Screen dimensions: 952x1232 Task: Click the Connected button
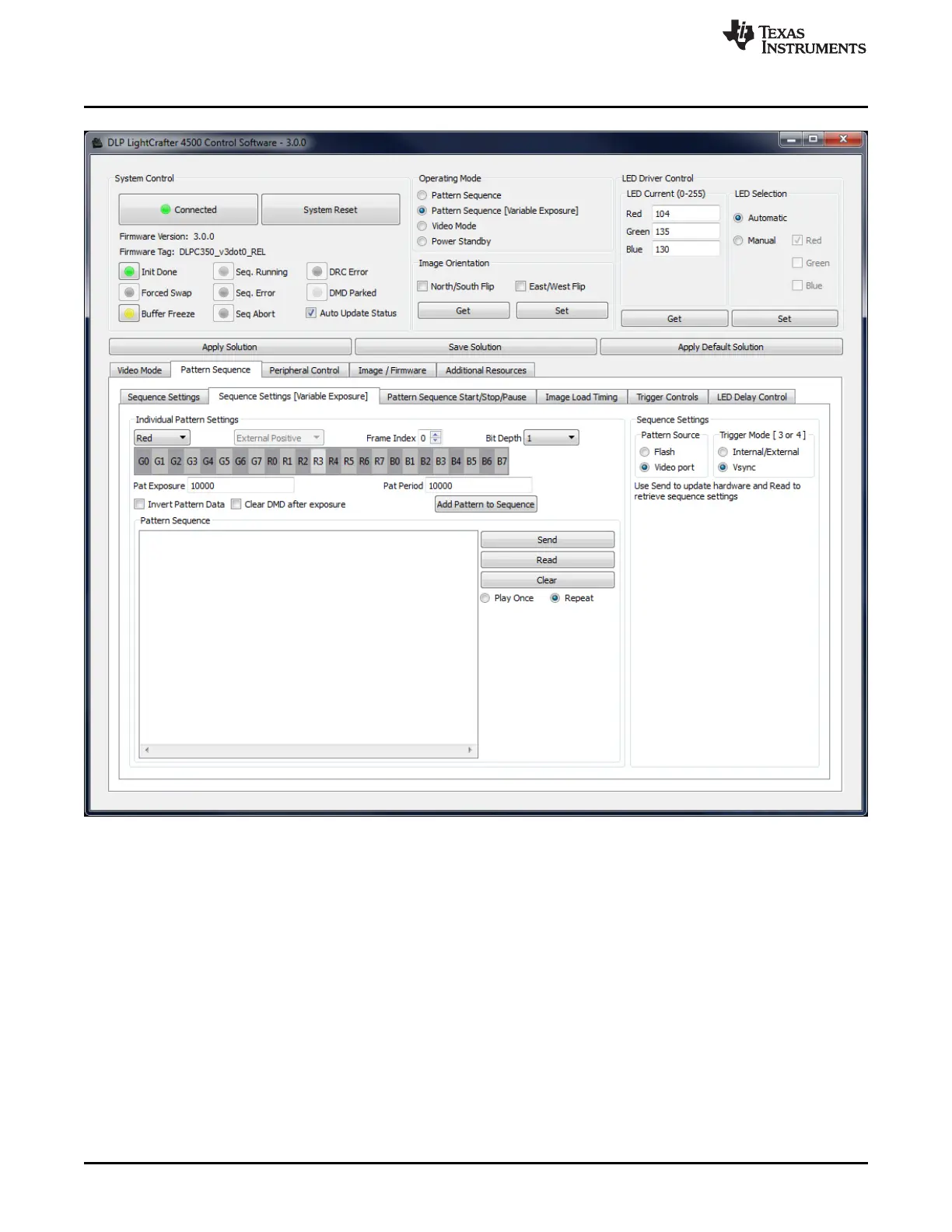pos(188,209)
